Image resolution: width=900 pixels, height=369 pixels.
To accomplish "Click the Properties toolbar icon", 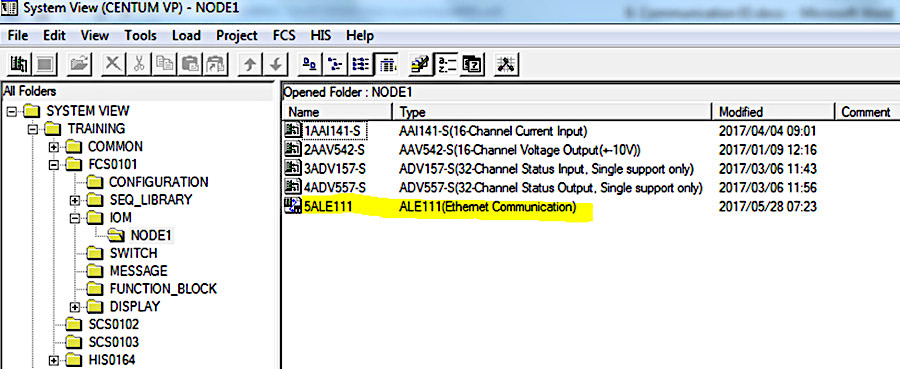I will click(420, 64).
